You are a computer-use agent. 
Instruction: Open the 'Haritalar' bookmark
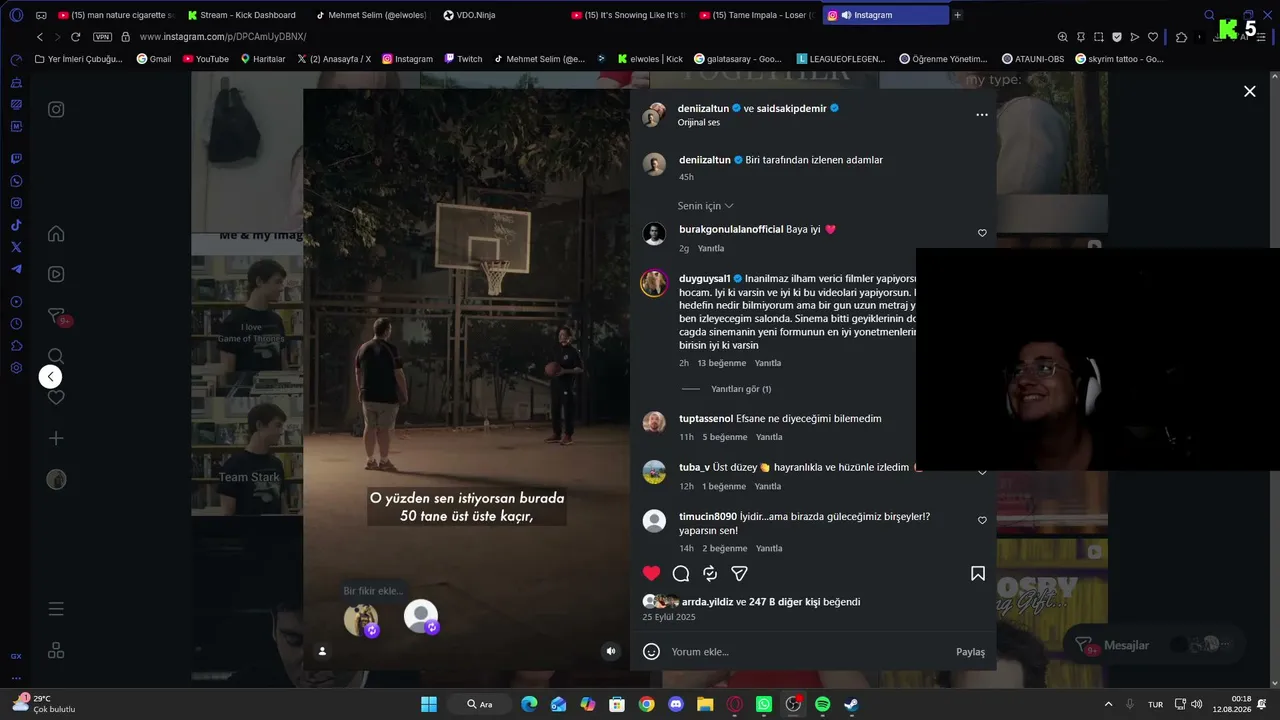pos(263,59)
